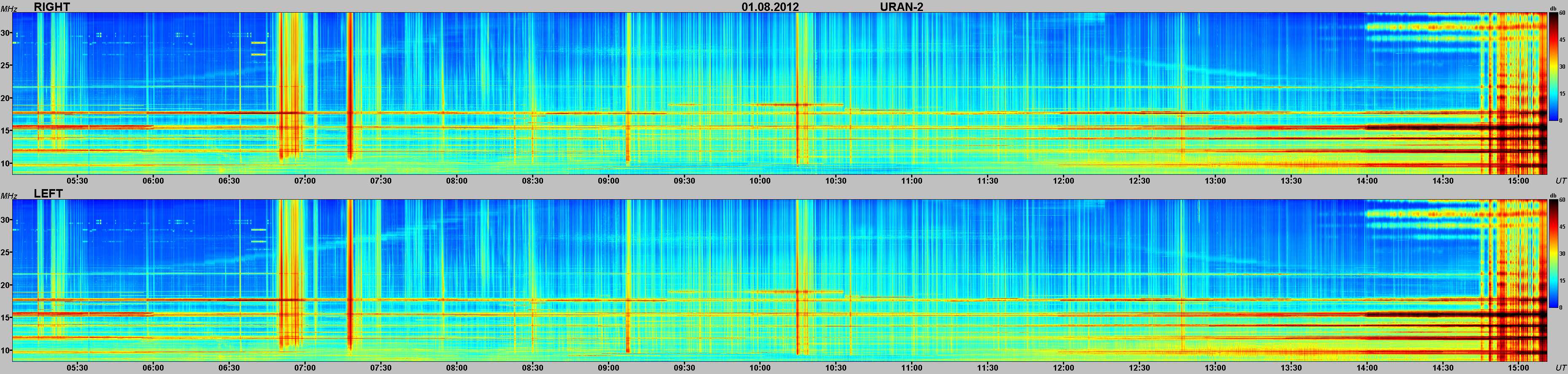This screenshot has height=374, width=1568.
Task: Click the 30 MHz tick on RIGHT panel
Action: (x=5, y=33)
